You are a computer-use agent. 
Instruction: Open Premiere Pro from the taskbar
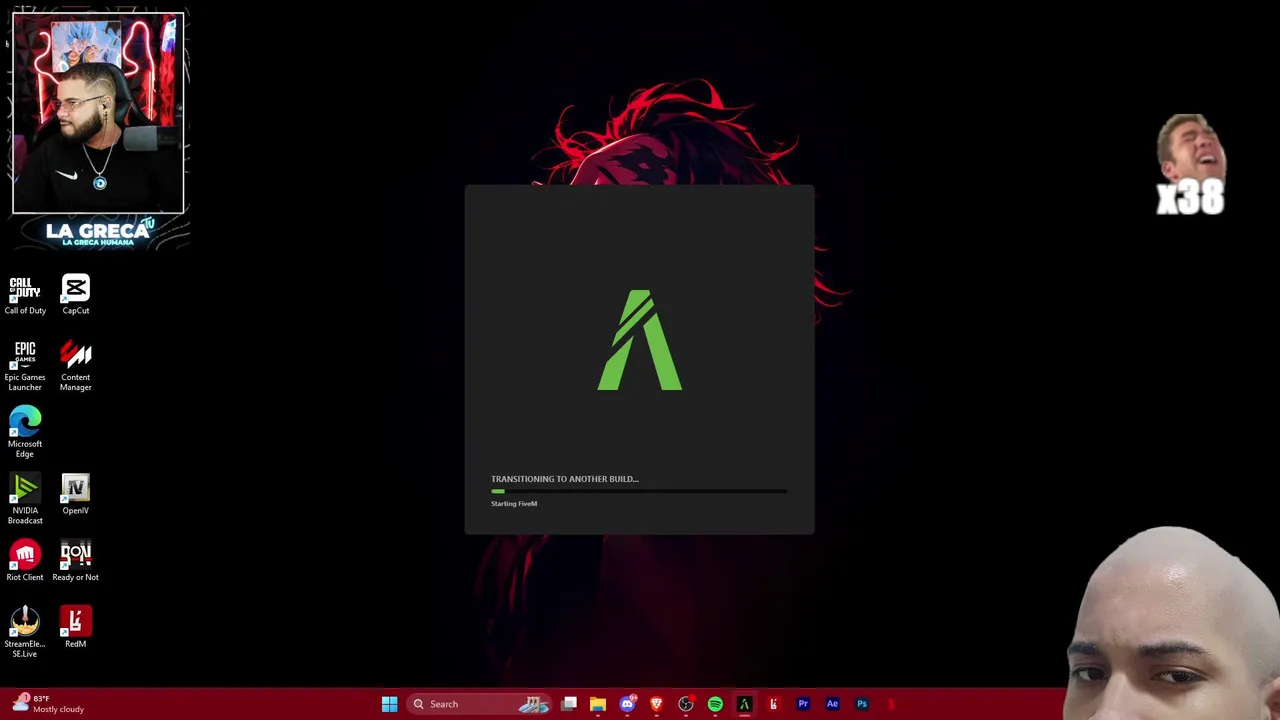coord(803,704)
